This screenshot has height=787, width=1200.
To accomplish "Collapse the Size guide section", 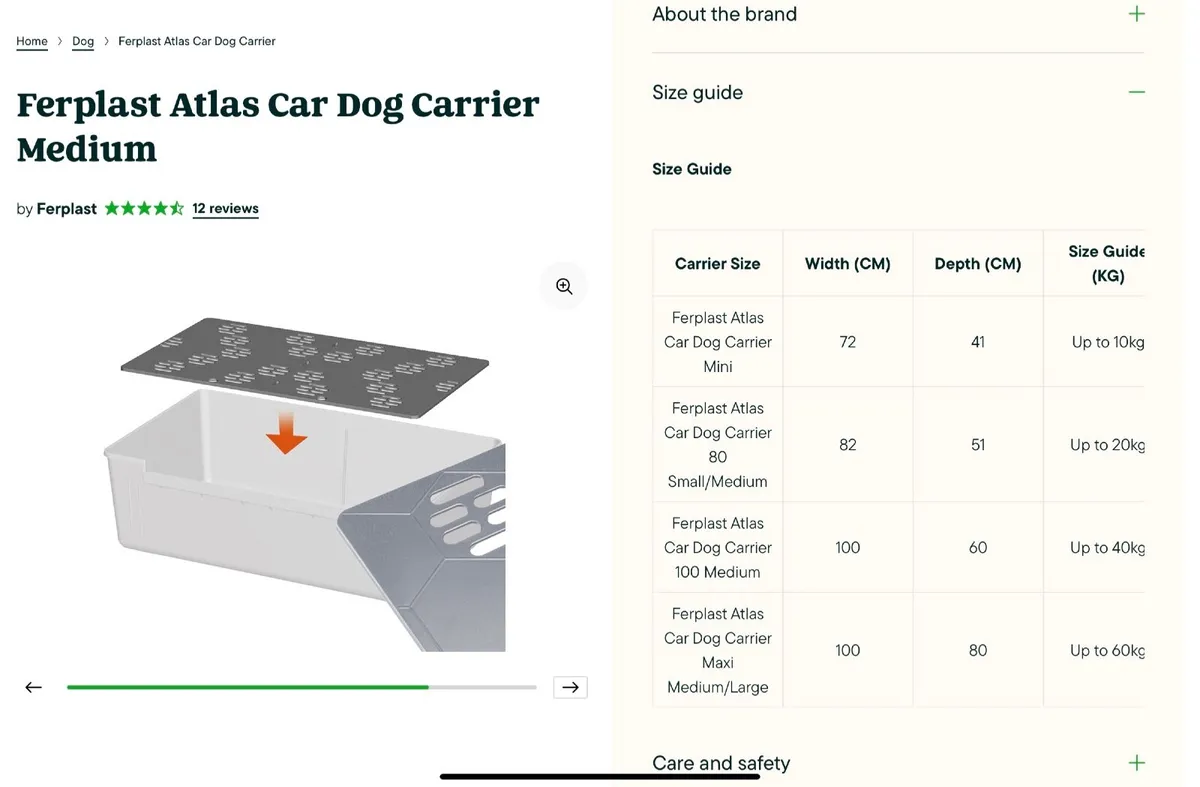I will click(697, 91).
